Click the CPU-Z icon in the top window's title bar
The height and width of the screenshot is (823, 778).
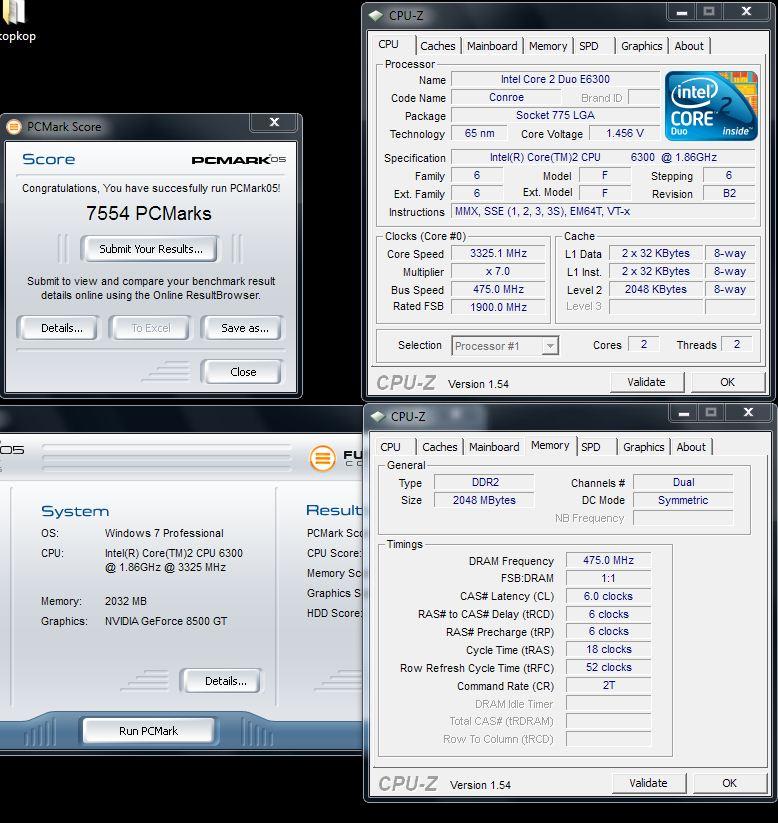[x=376, y=16]
